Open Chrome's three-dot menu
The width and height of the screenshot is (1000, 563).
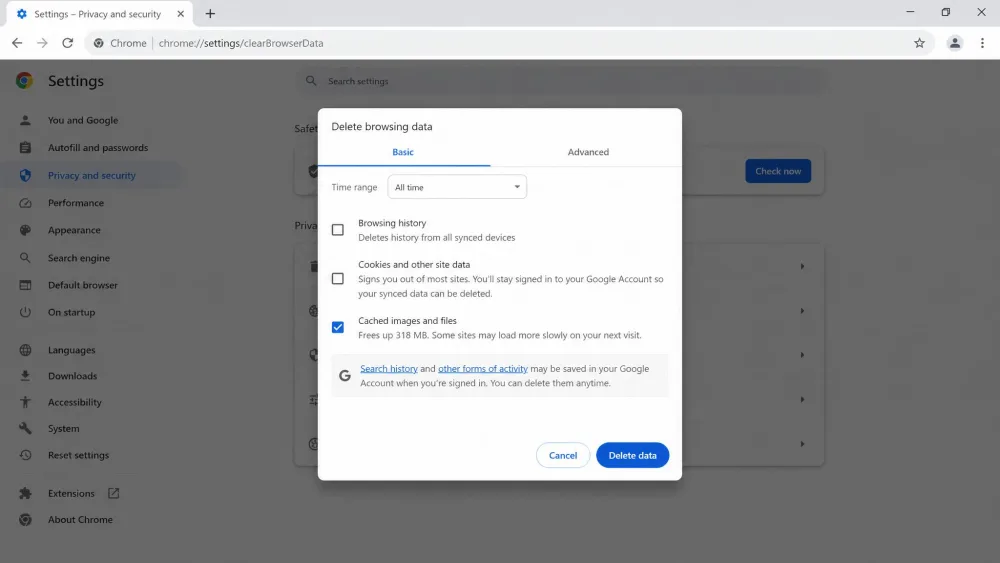click(x=982, y=43)
